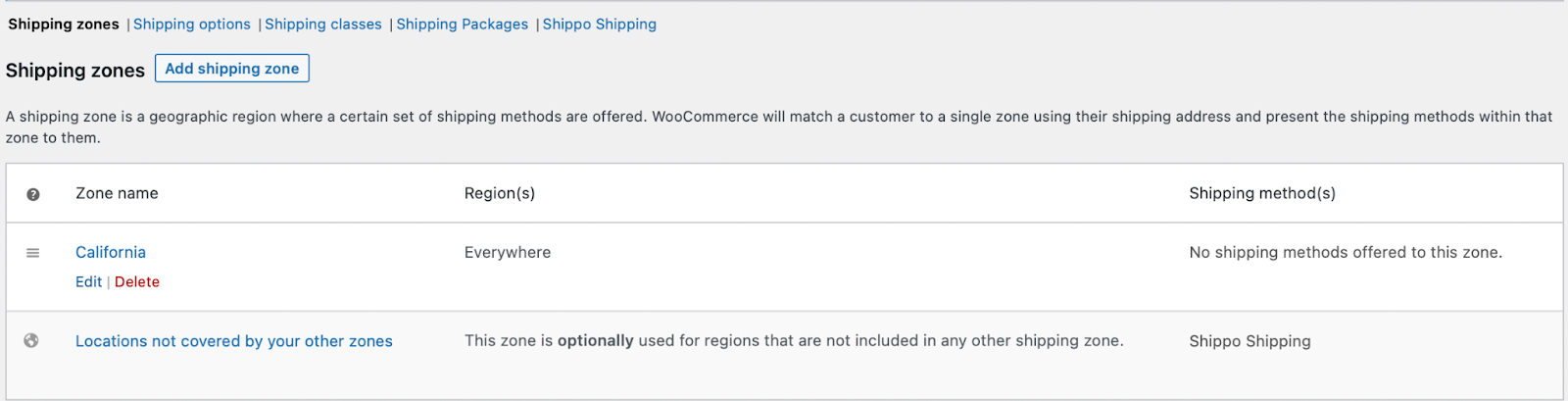Click the Shipping zones page heading

point(75,71)
